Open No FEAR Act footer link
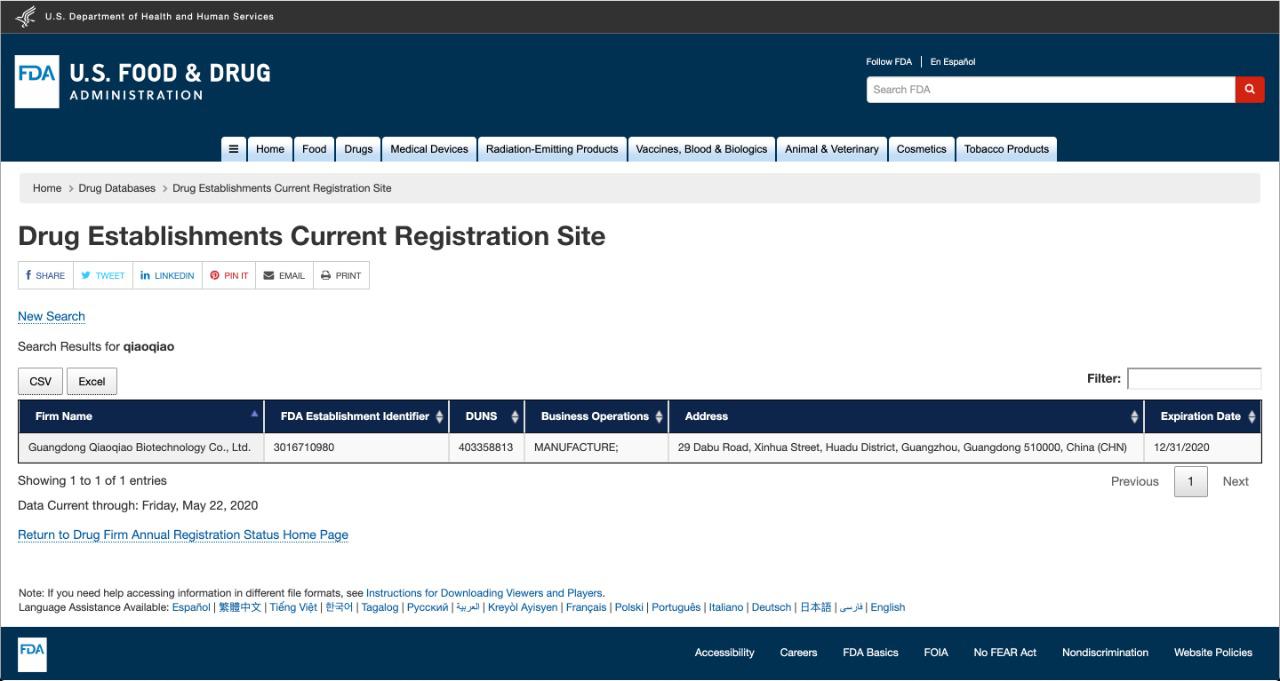1280x681 pixels. 1005,653
